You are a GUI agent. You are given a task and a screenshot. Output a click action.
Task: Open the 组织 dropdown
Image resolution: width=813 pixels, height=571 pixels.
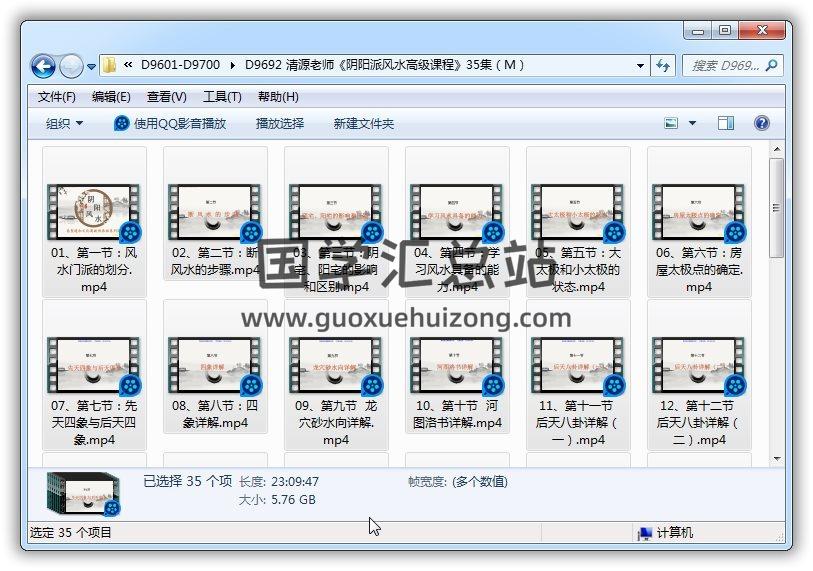(x=64, y=123)
